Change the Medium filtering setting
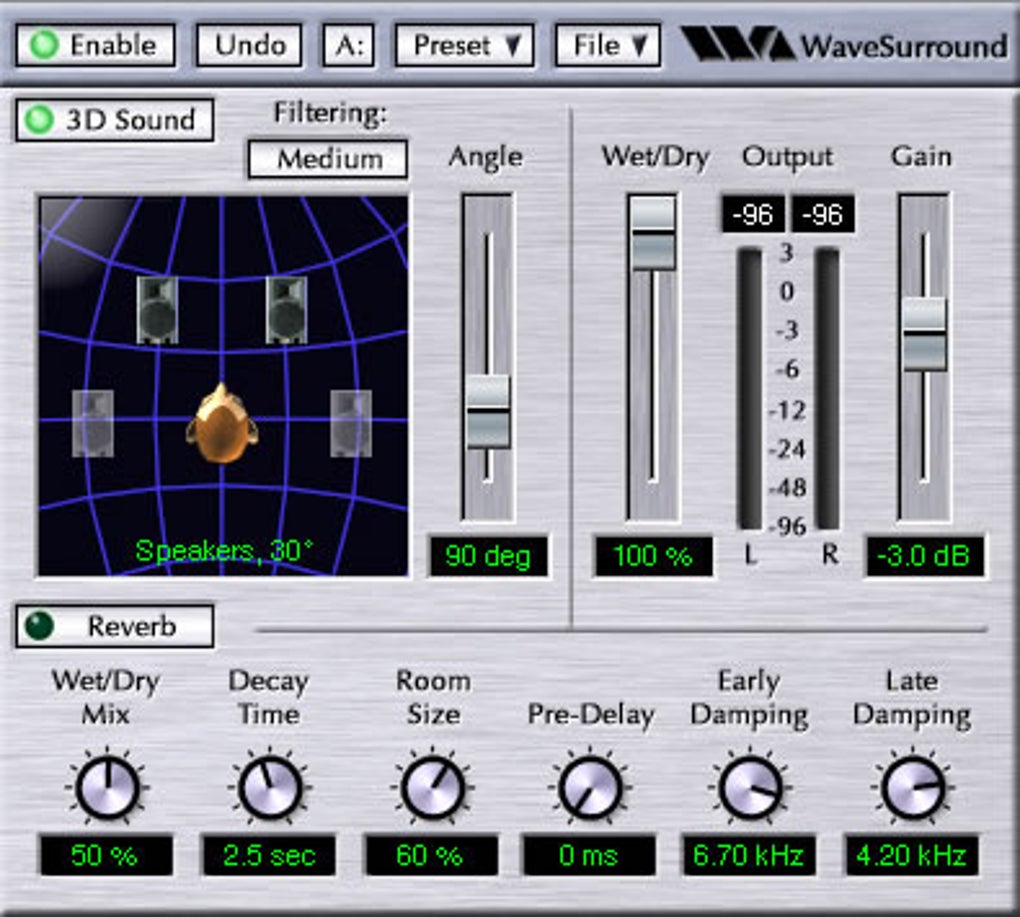Image resolution: width=1020 pixels, height=917 pixels. 329,159
